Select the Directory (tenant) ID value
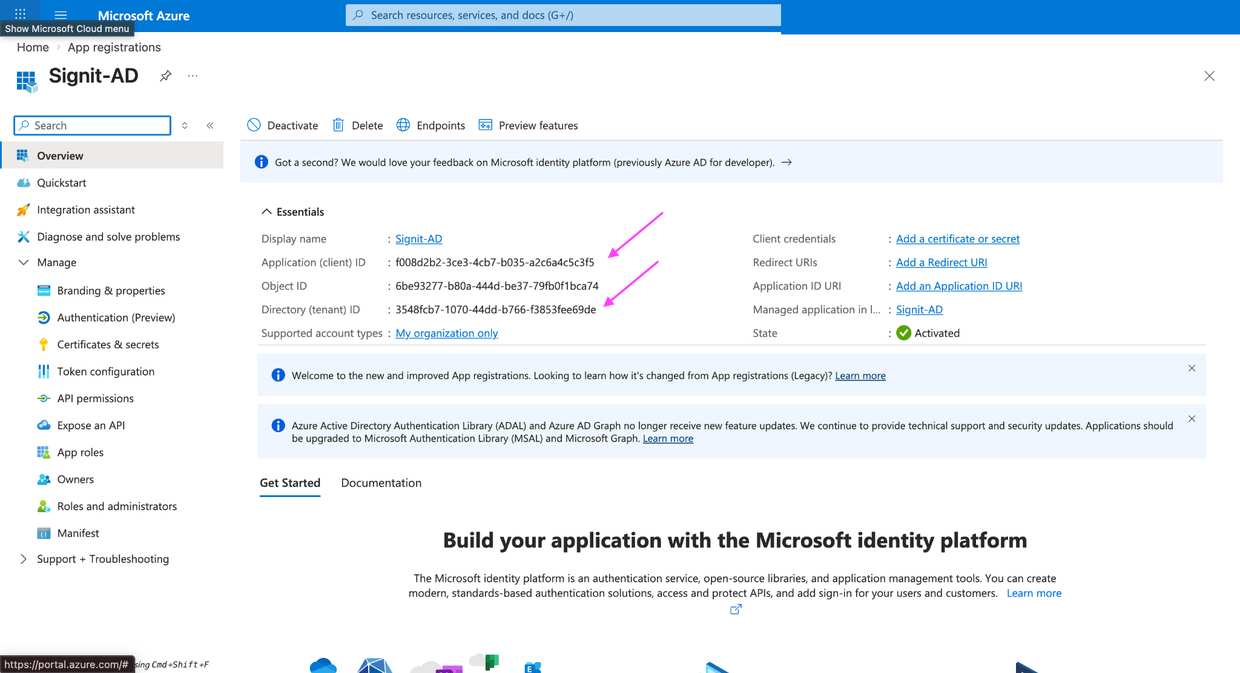1240x673 pixels. [x=496, y=310]
